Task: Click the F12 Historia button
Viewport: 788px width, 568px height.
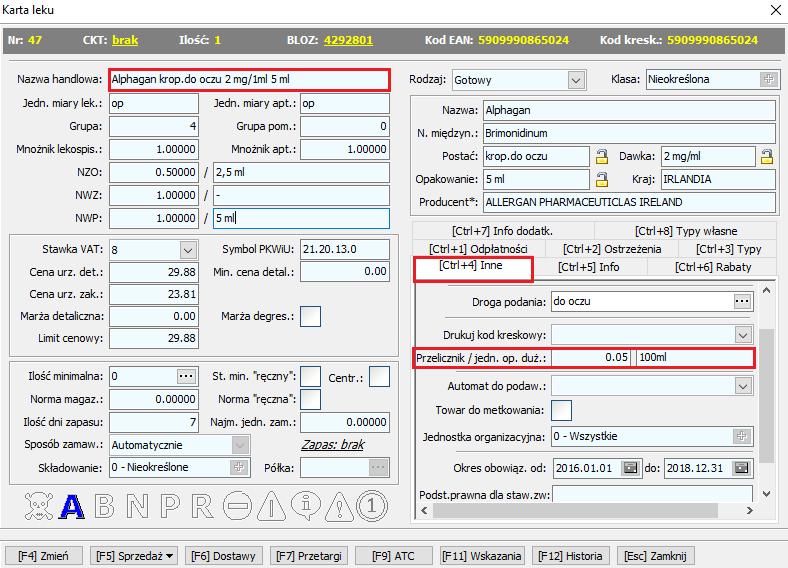Action: point(570,556)
